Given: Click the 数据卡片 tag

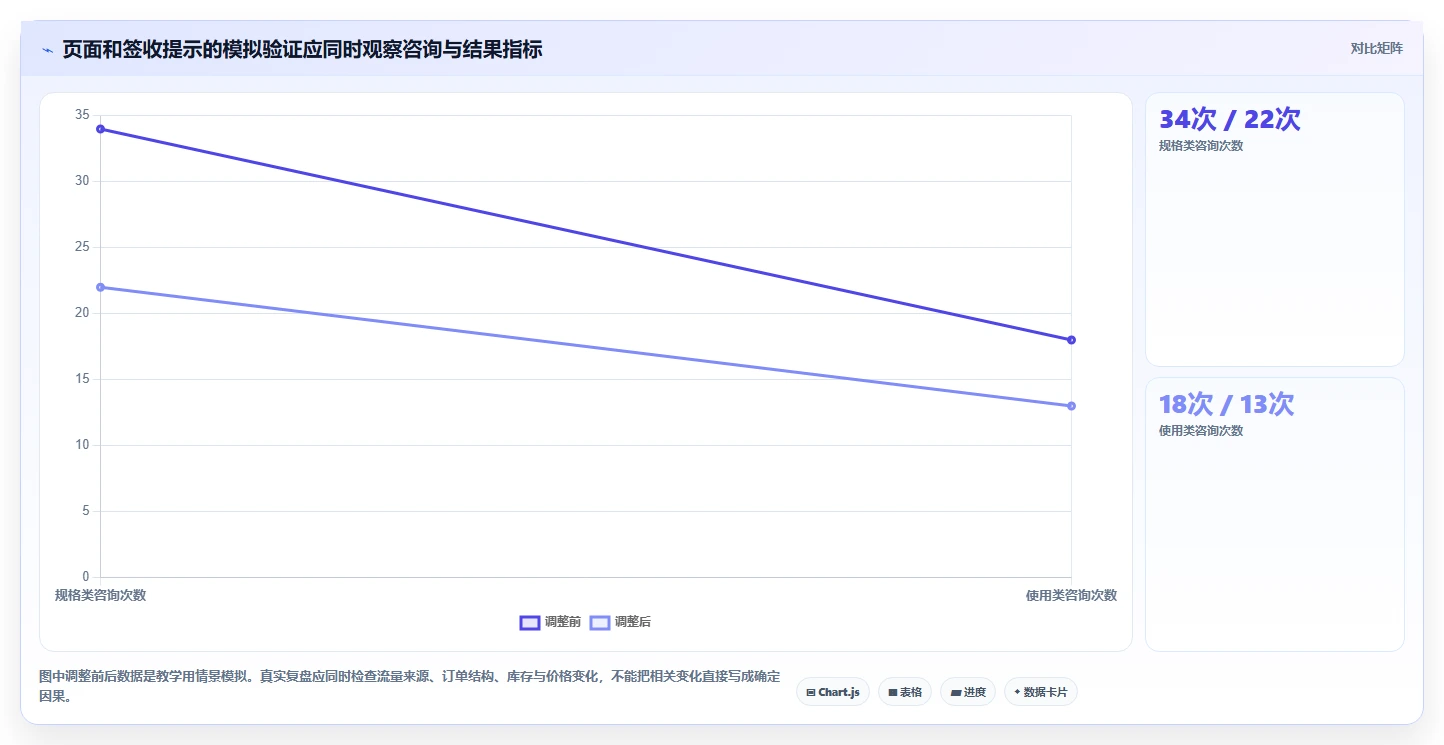Looking at the screenshot, I should coord(1041,692).
